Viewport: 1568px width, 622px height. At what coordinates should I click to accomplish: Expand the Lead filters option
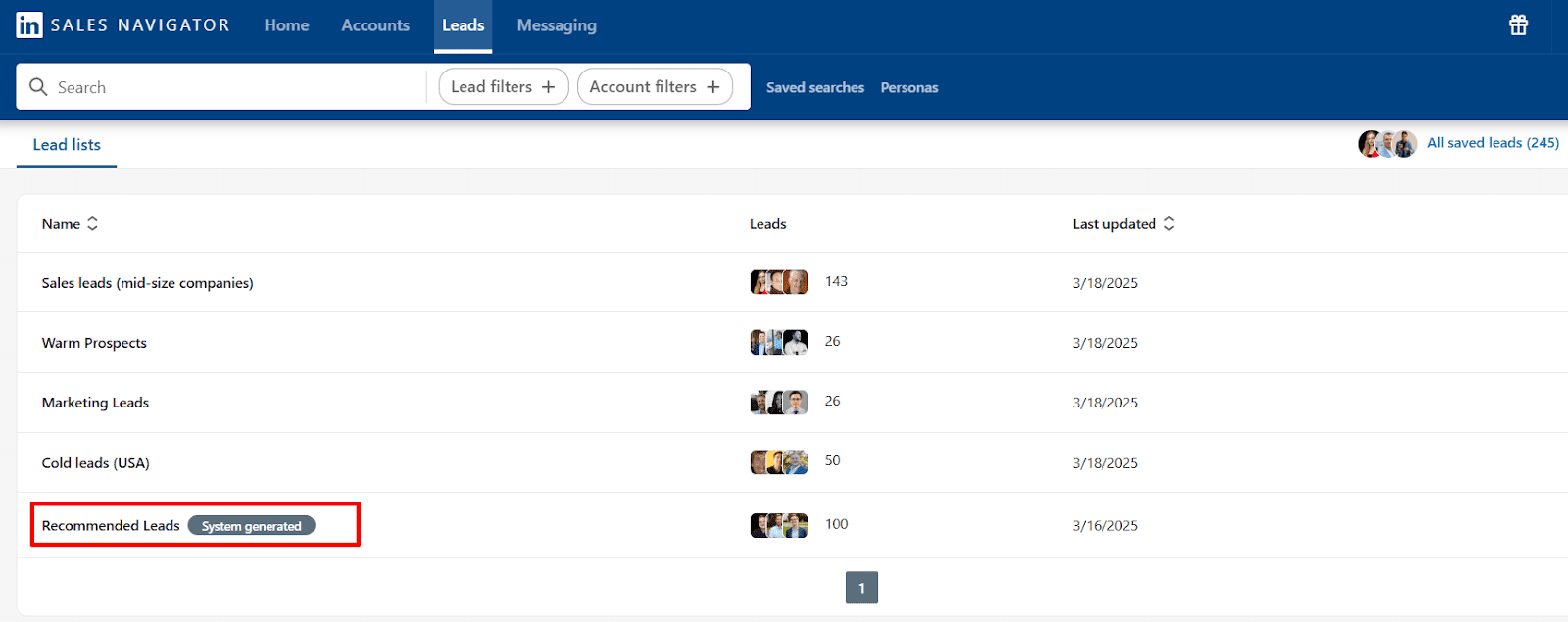point(503,87)
